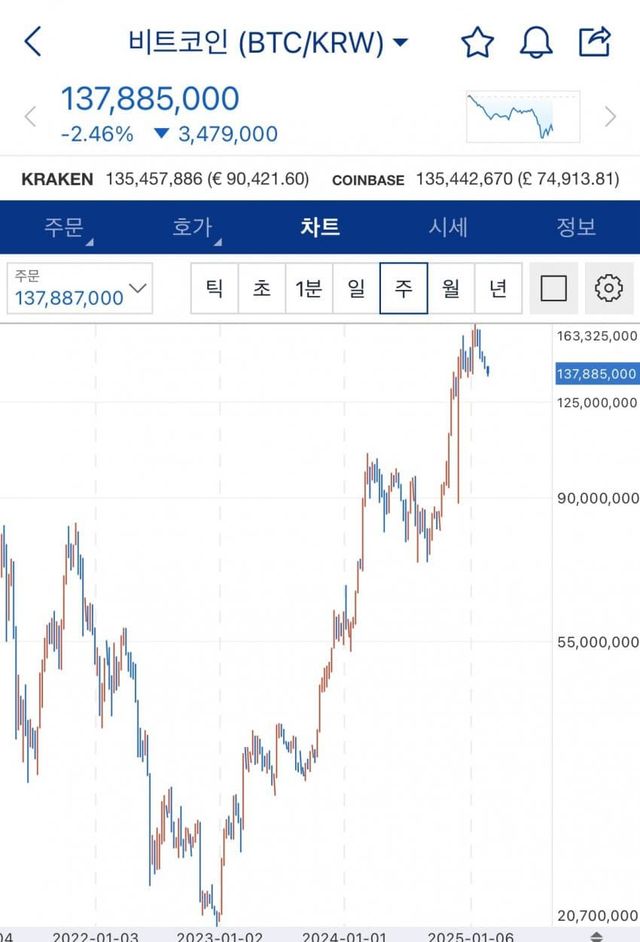The width and height of the screenshot is (640, 942).
Task: Select the 주 (weekly) interval
Action: click(404, 289)
